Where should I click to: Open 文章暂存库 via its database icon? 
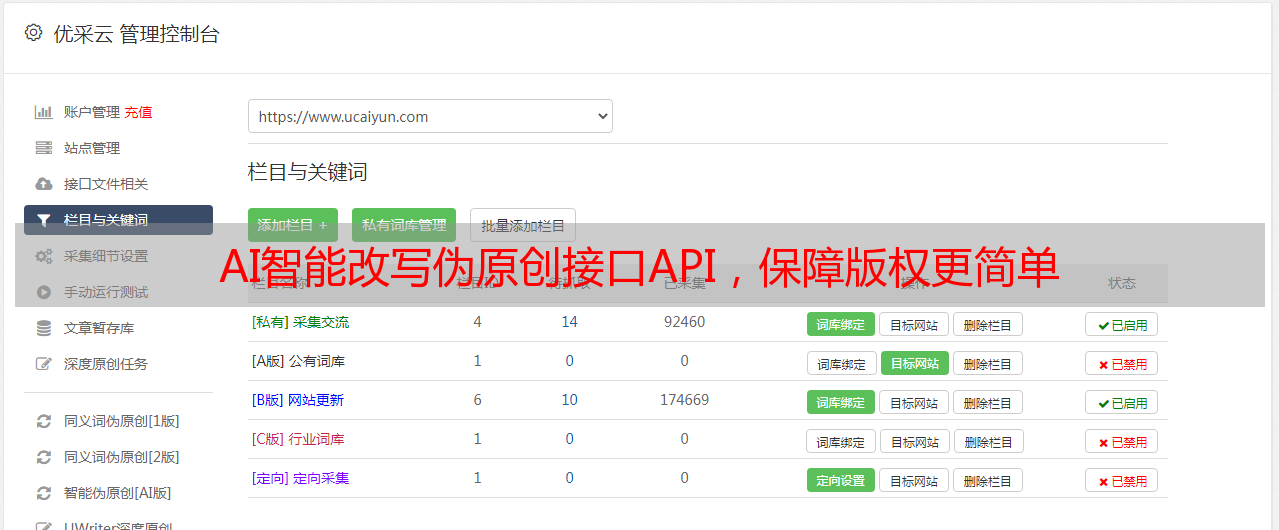(43, 328)
